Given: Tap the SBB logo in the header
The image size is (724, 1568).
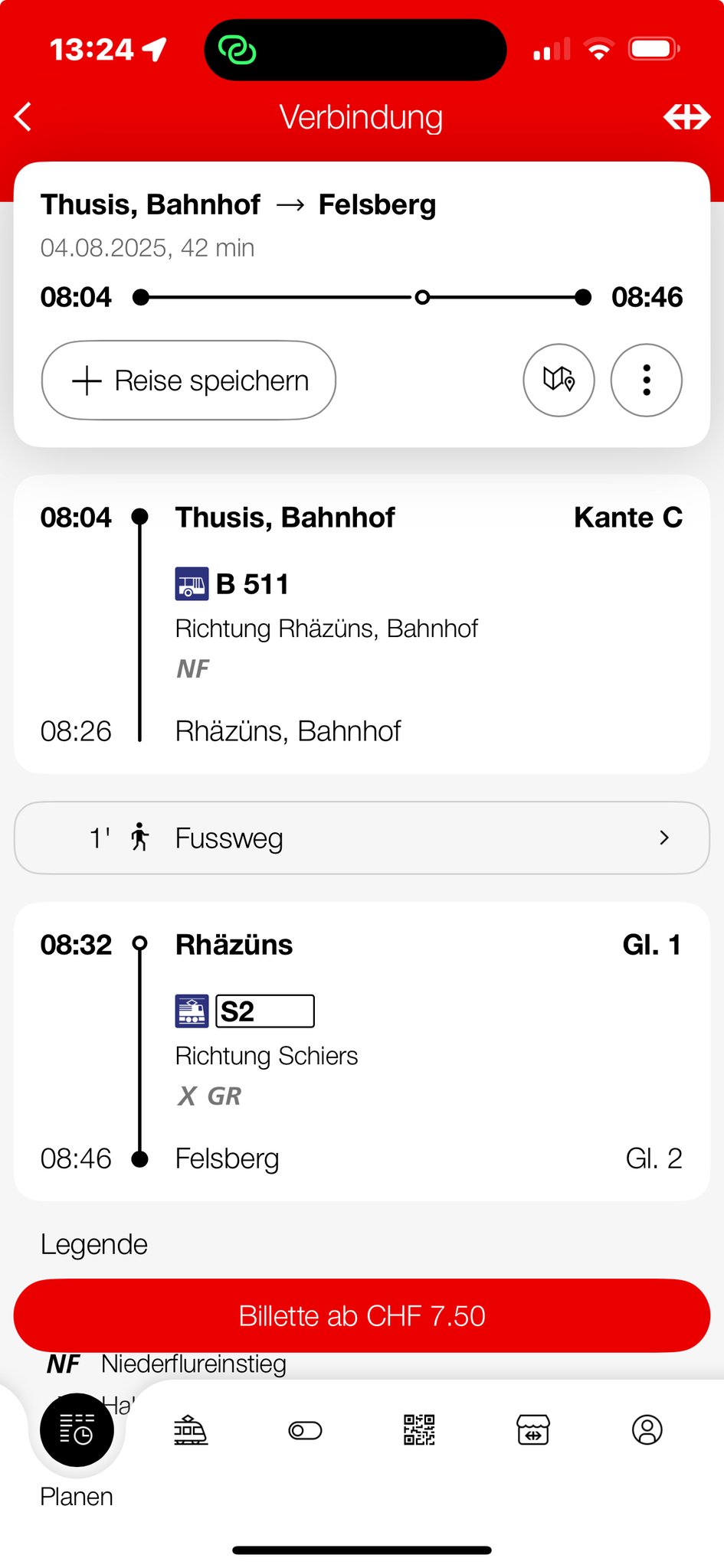Looking at the screenshot, I should pos(686,117).
